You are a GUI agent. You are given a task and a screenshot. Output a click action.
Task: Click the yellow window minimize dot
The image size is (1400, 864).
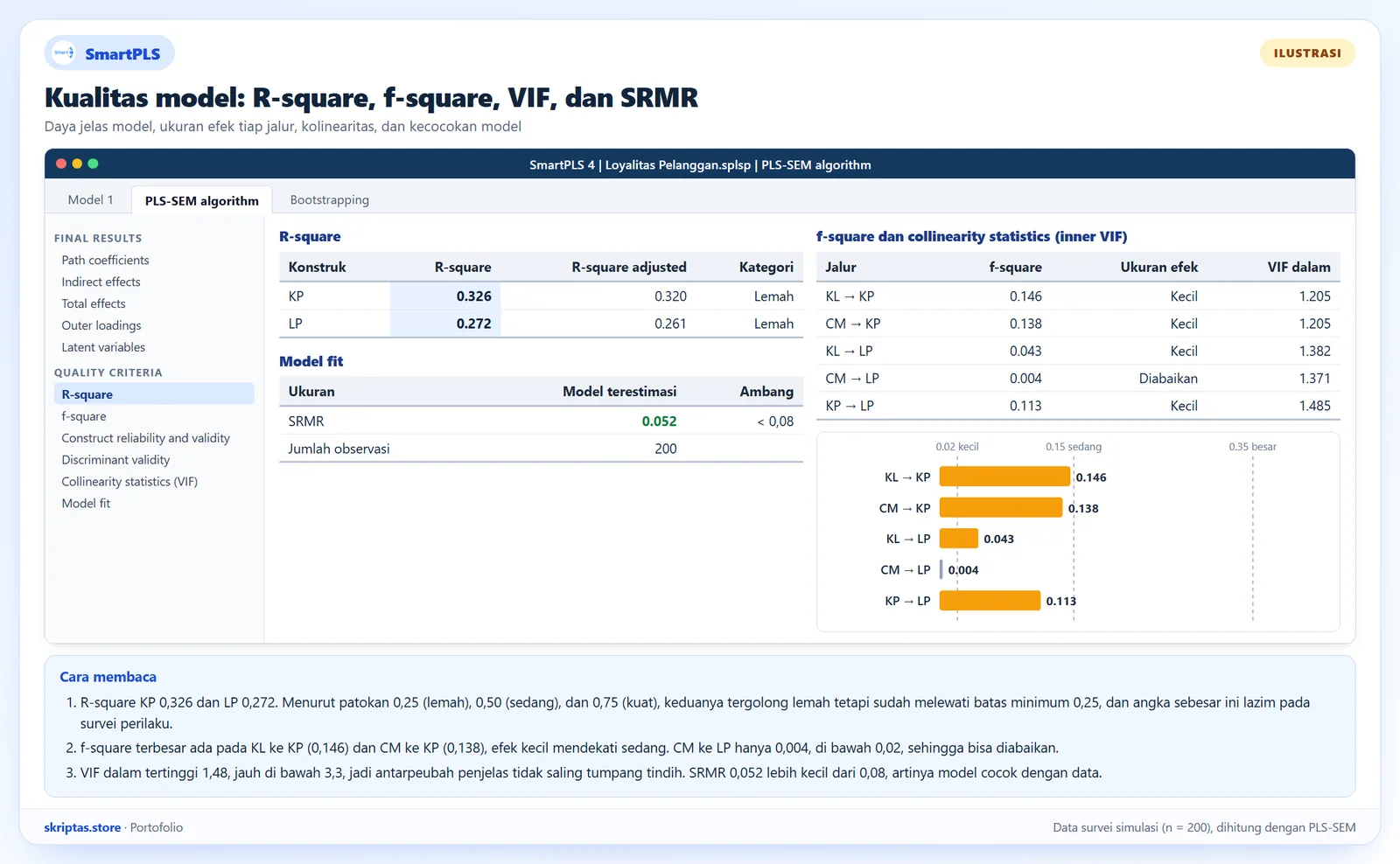click(x=77, y=164)
